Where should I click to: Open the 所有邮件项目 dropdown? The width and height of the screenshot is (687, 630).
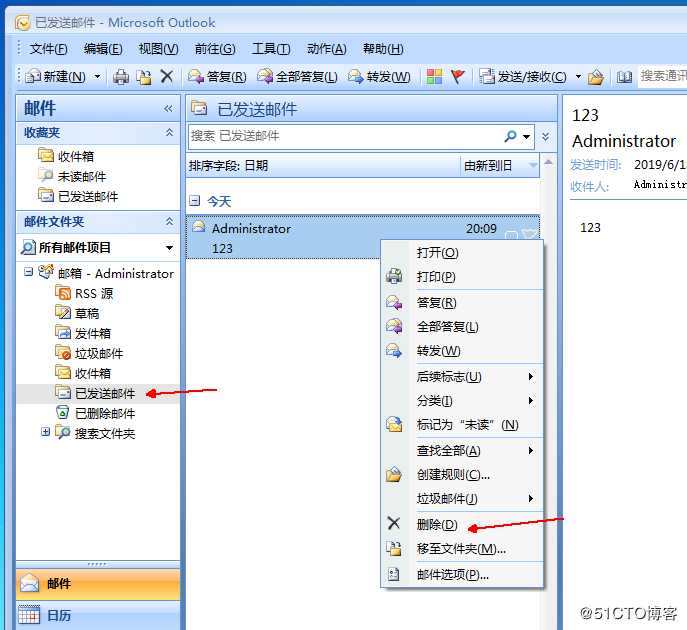(169, 248)
